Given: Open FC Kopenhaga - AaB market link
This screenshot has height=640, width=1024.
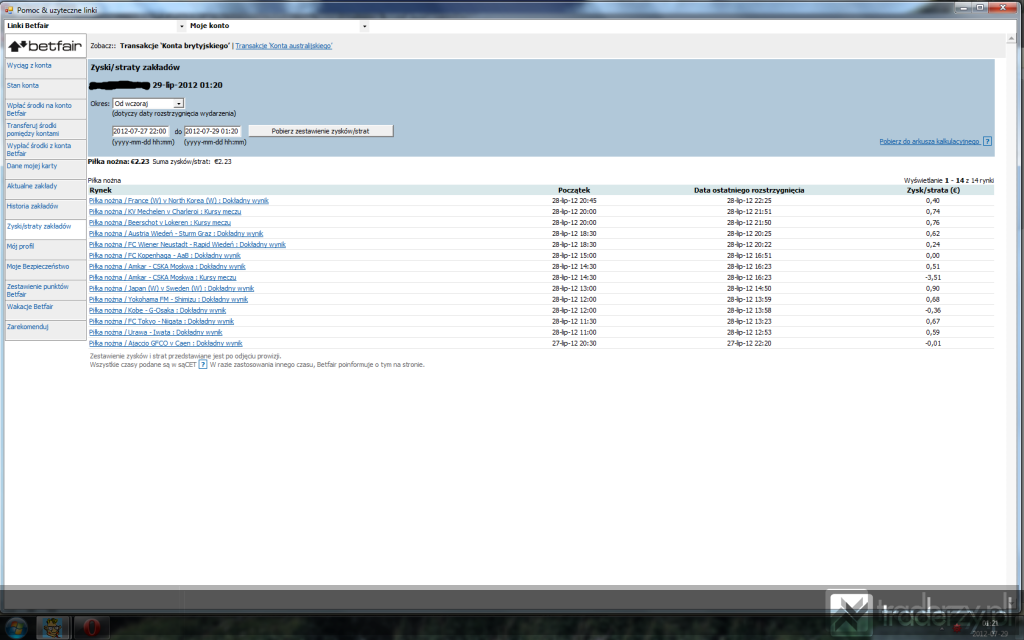Looking at the screenshot, I should 165,255.
